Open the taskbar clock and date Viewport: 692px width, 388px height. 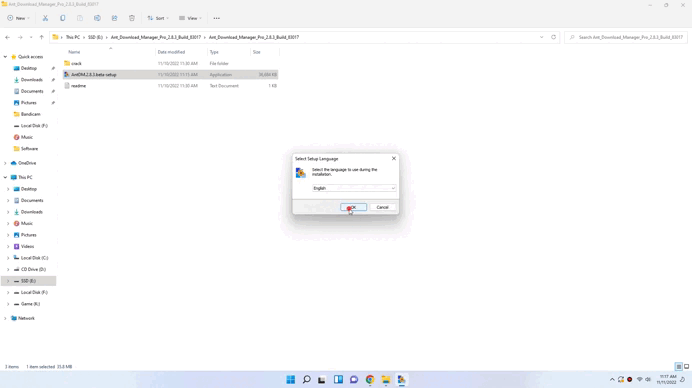point(666,380)
